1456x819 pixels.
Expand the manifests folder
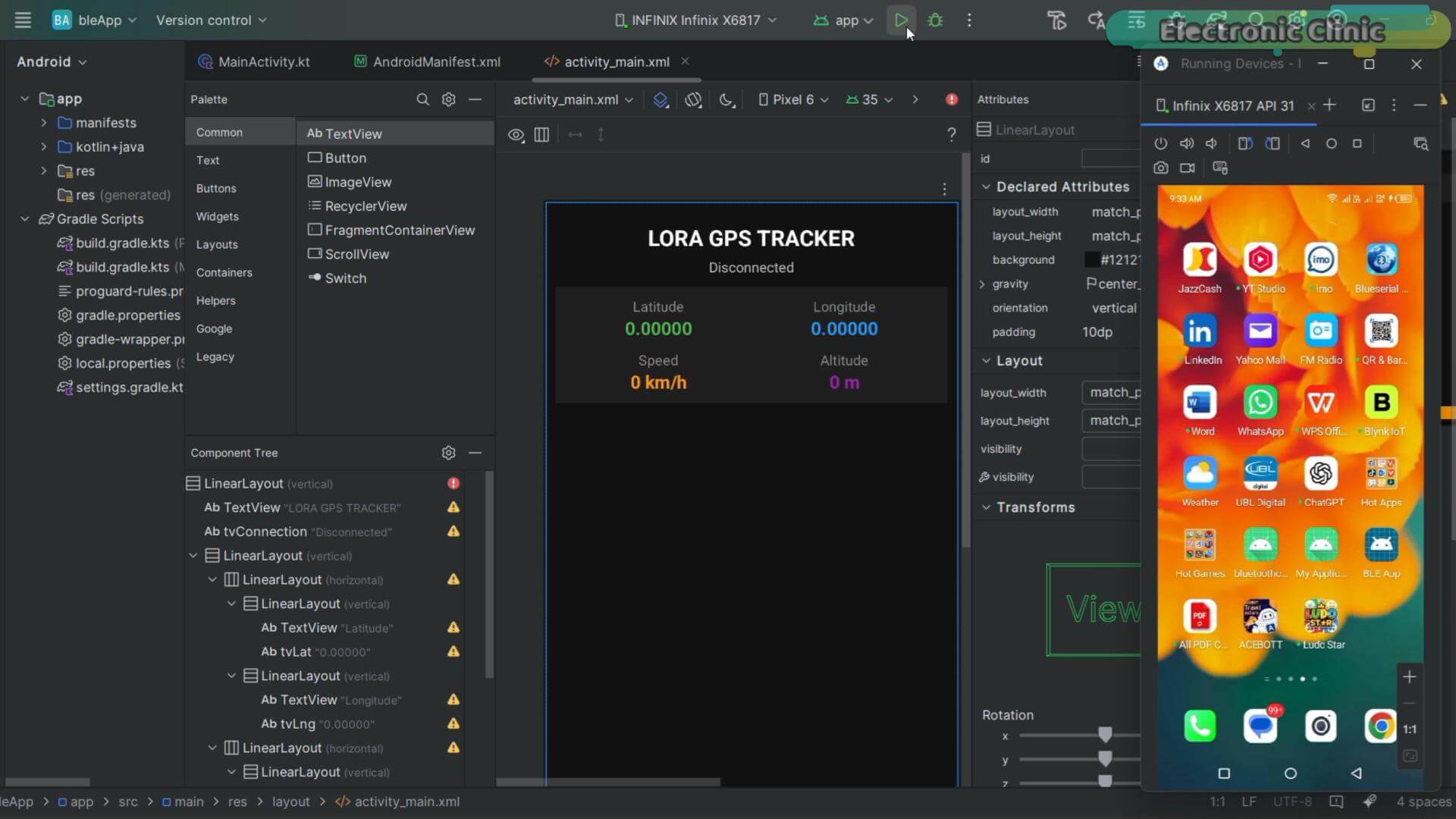click(43, 123)
